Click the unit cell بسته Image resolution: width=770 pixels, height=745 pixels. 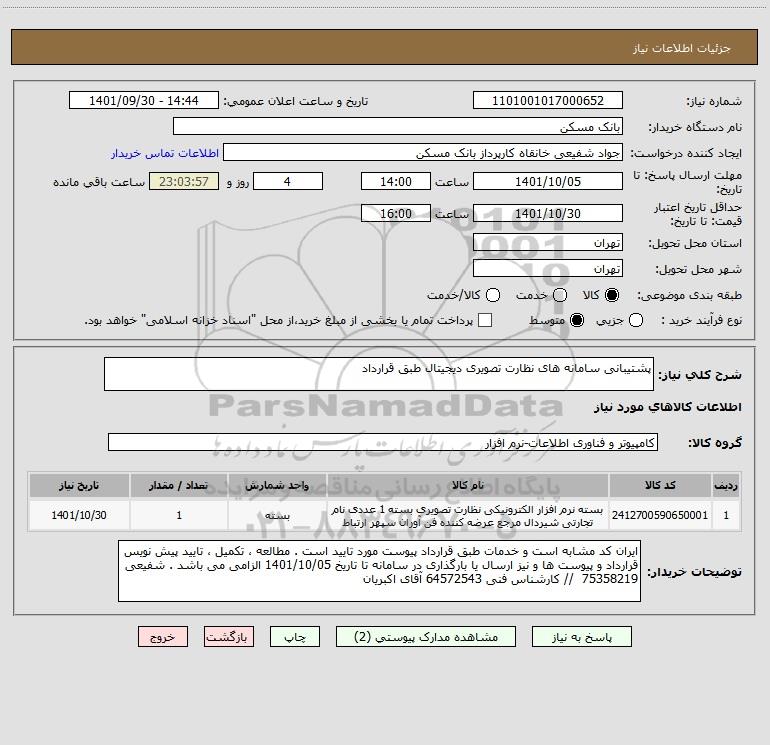pos(277,515)
